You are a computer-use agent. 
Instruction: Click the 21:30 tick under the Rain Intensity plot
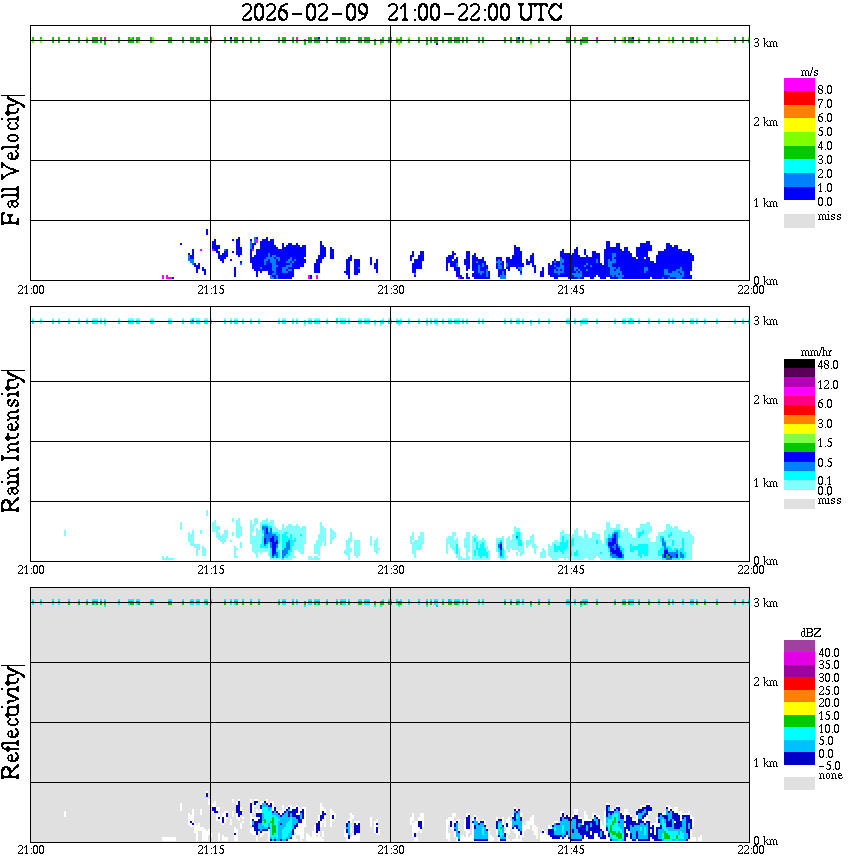[391, 570]
